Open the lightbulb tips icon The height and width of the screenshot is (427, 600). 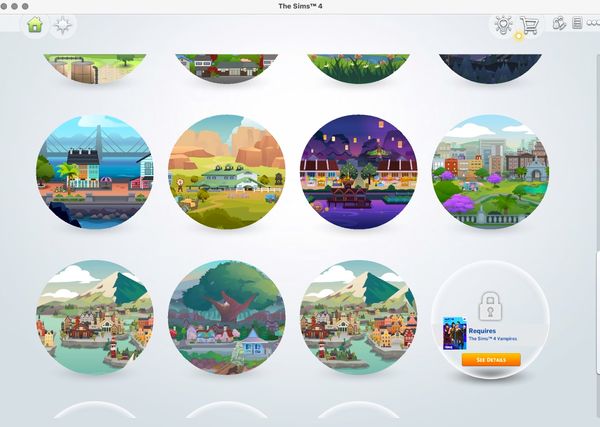[x=503, y=25]
